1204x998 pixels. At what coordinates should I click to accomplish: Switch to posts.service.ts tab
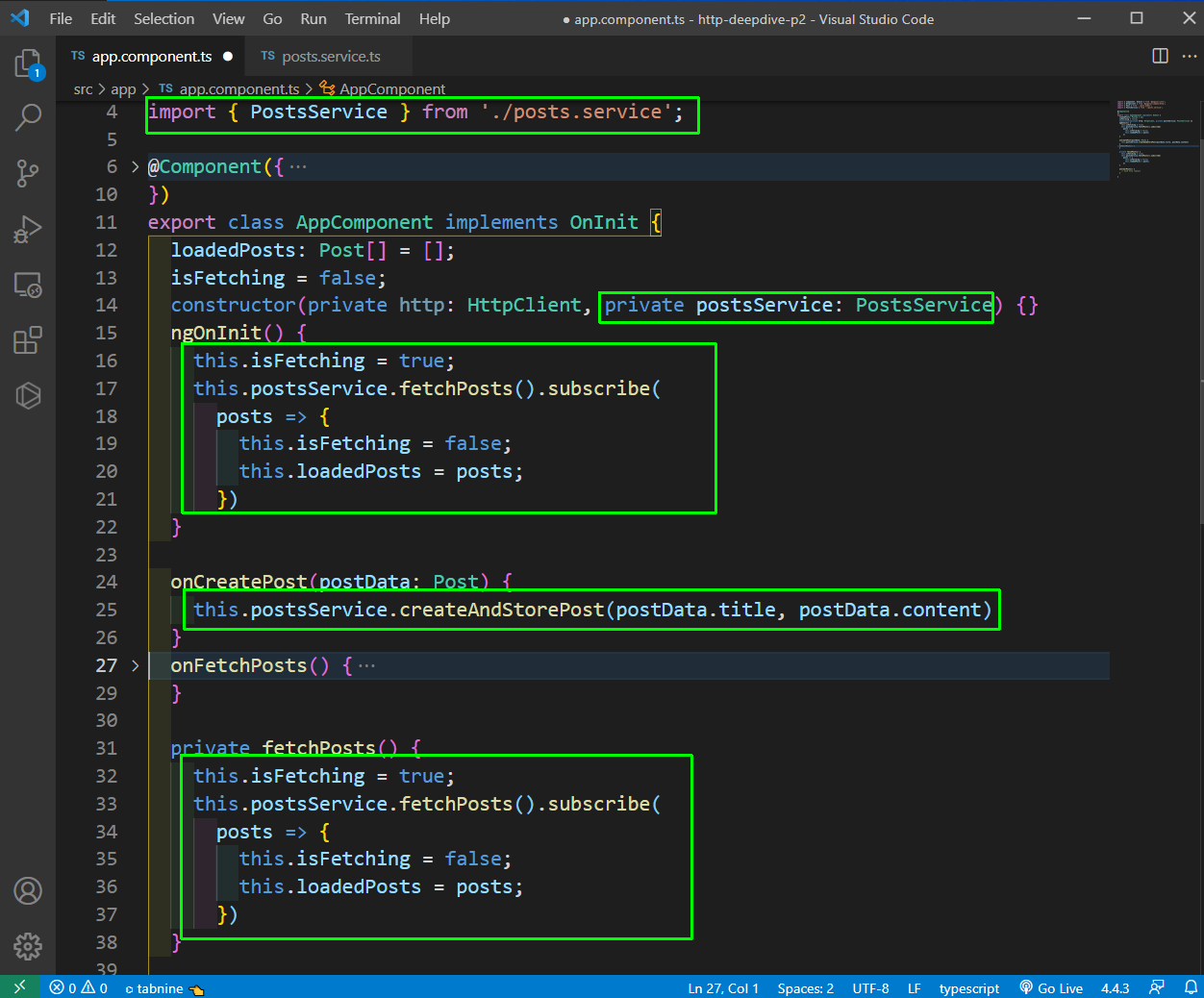[327, 56]
